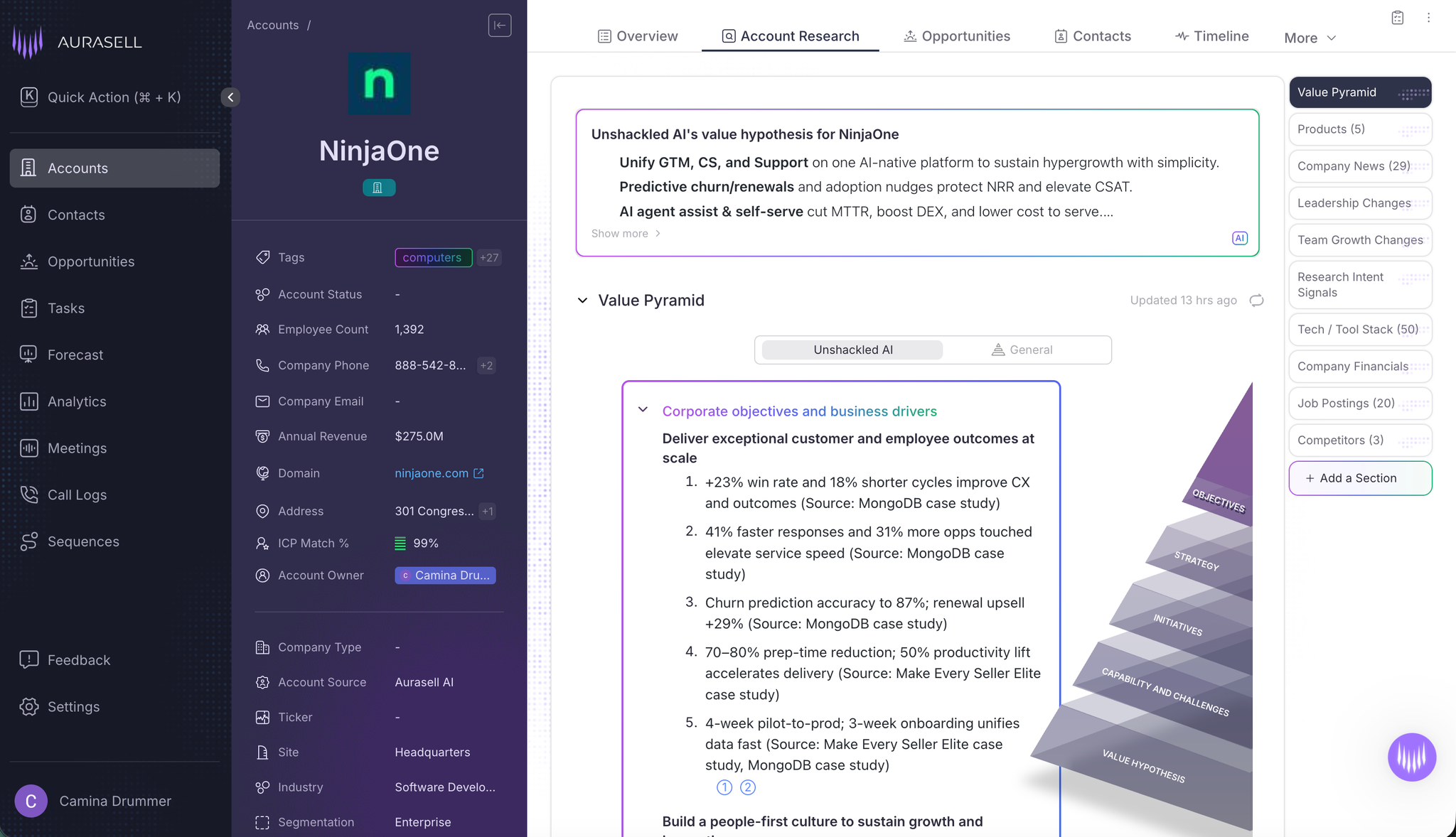Collapse the left navigation sidebar arrow
This screenshot has width=1456, height=837.
click(x=230, y=97)
